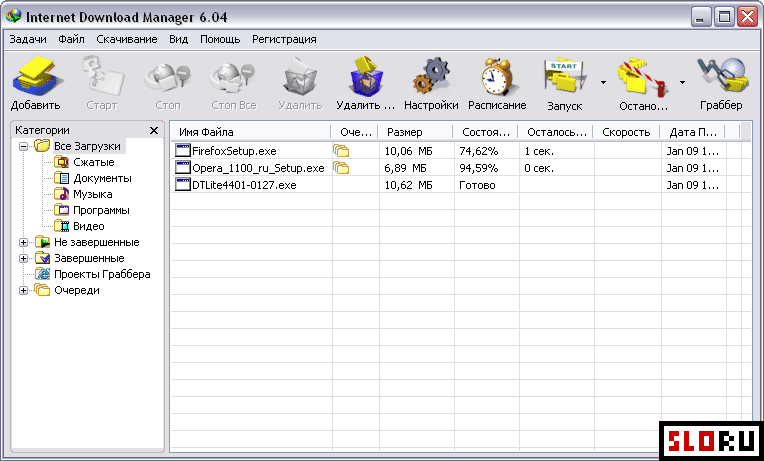This screenshot has width=764, height=461.
Task: Sort by the Дата П... column header
Action: coord(693,132)
